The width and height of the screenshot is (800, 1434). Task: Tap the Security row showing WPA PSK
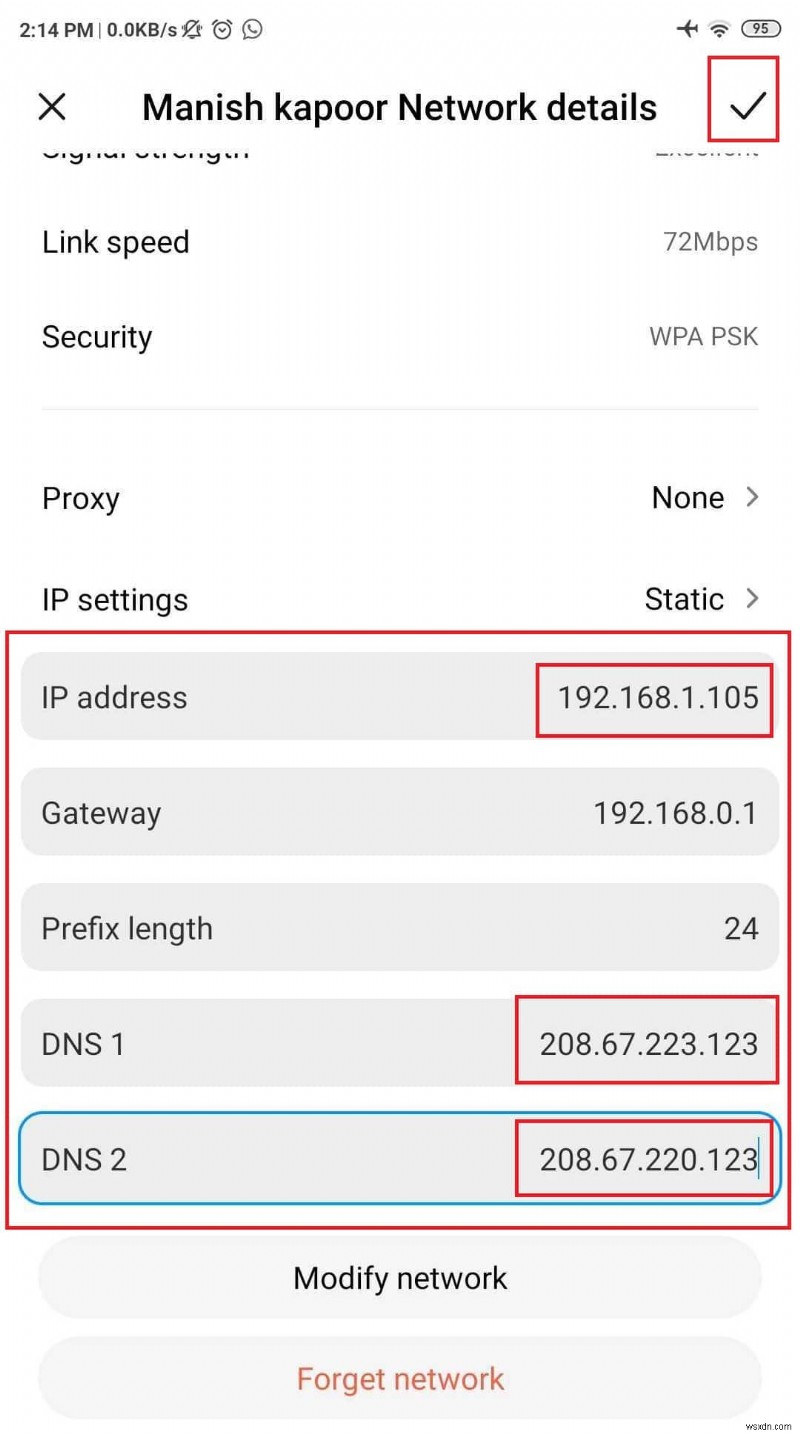[400, 336]
